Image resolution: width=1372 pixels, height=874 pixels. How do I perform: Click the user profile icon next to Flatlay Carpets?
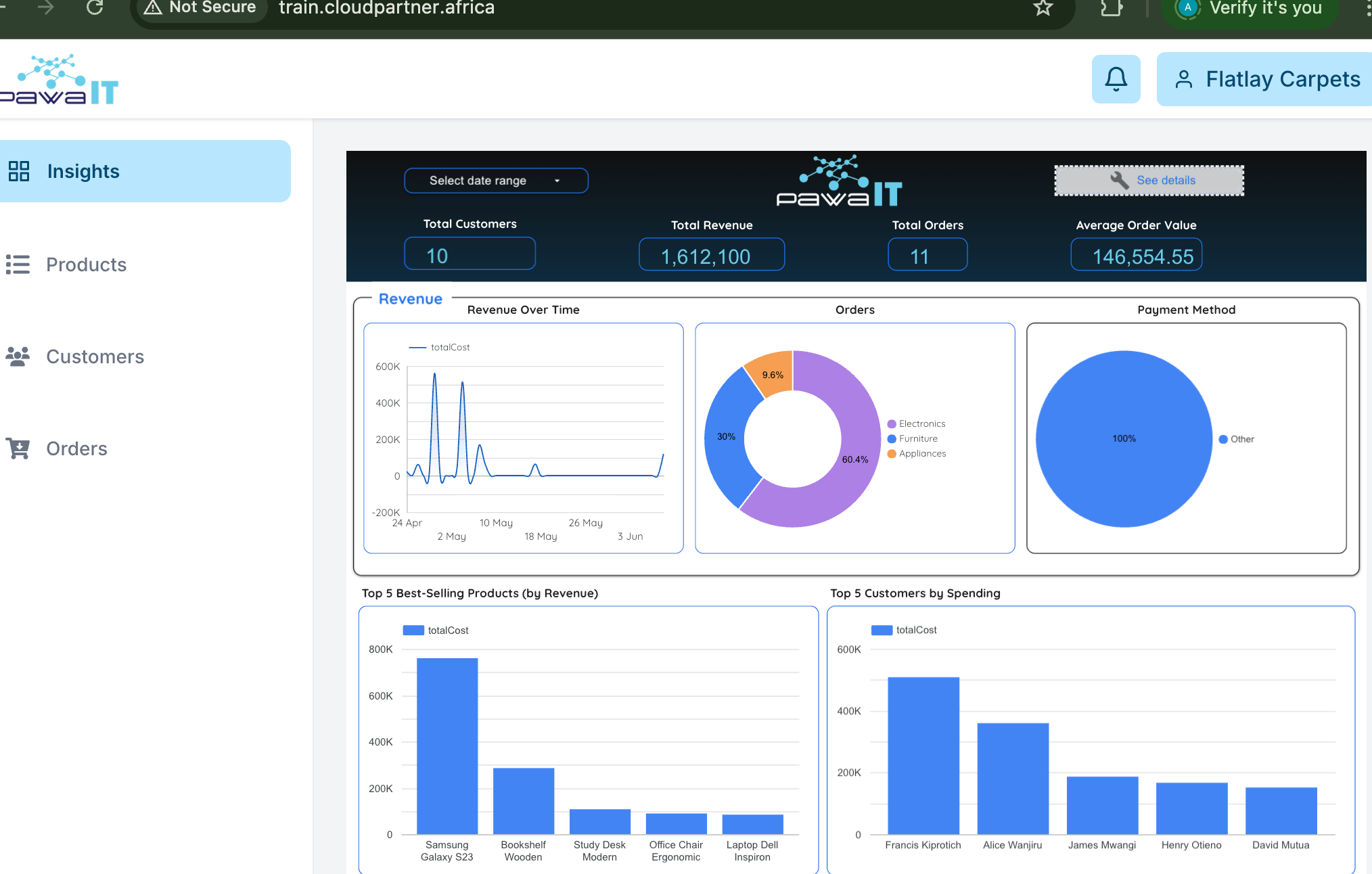pyautogui.click(x=1184, y=78)
